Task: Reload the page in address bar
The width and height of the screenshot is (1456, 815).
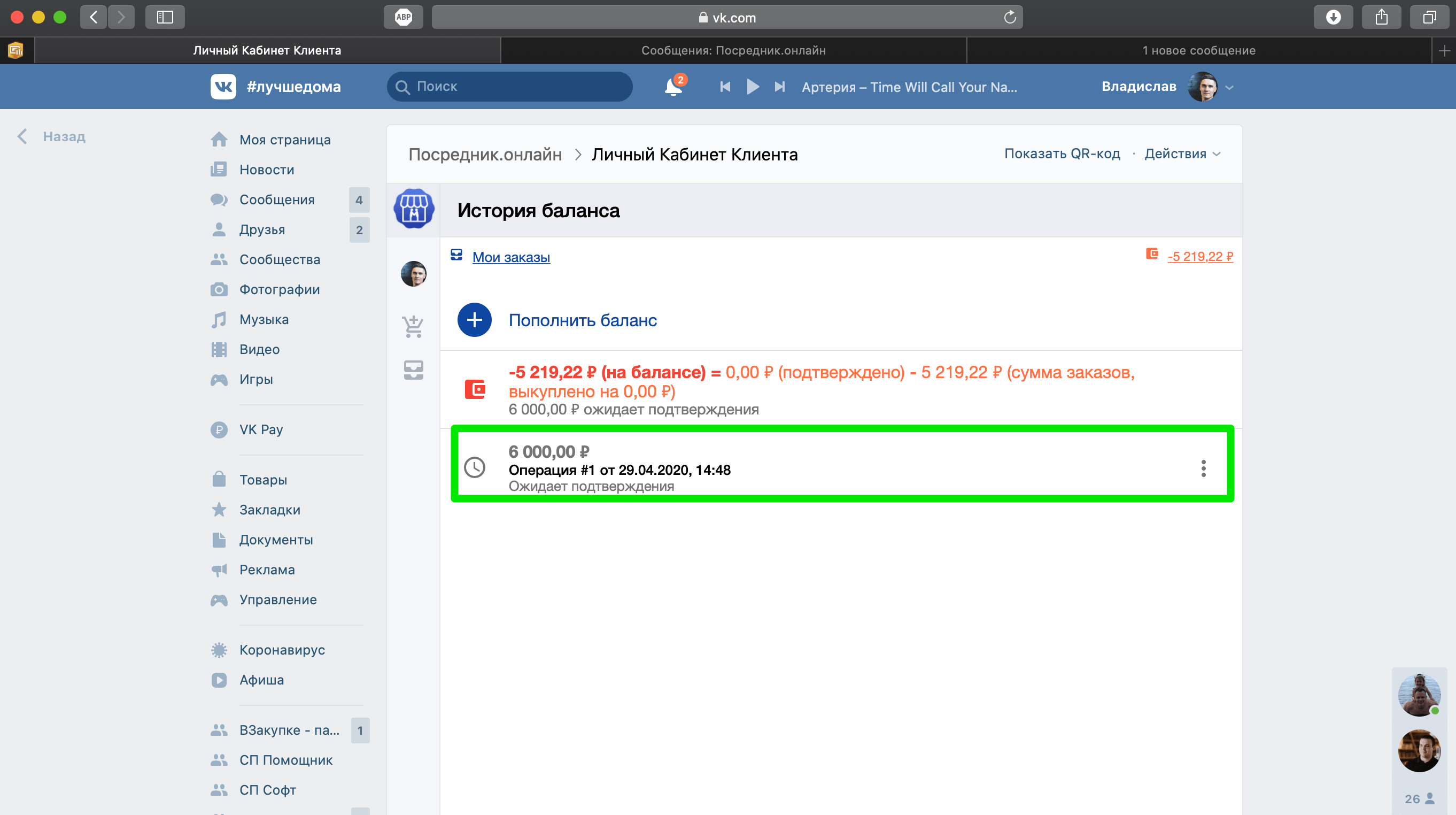Action: (1010, 18)
